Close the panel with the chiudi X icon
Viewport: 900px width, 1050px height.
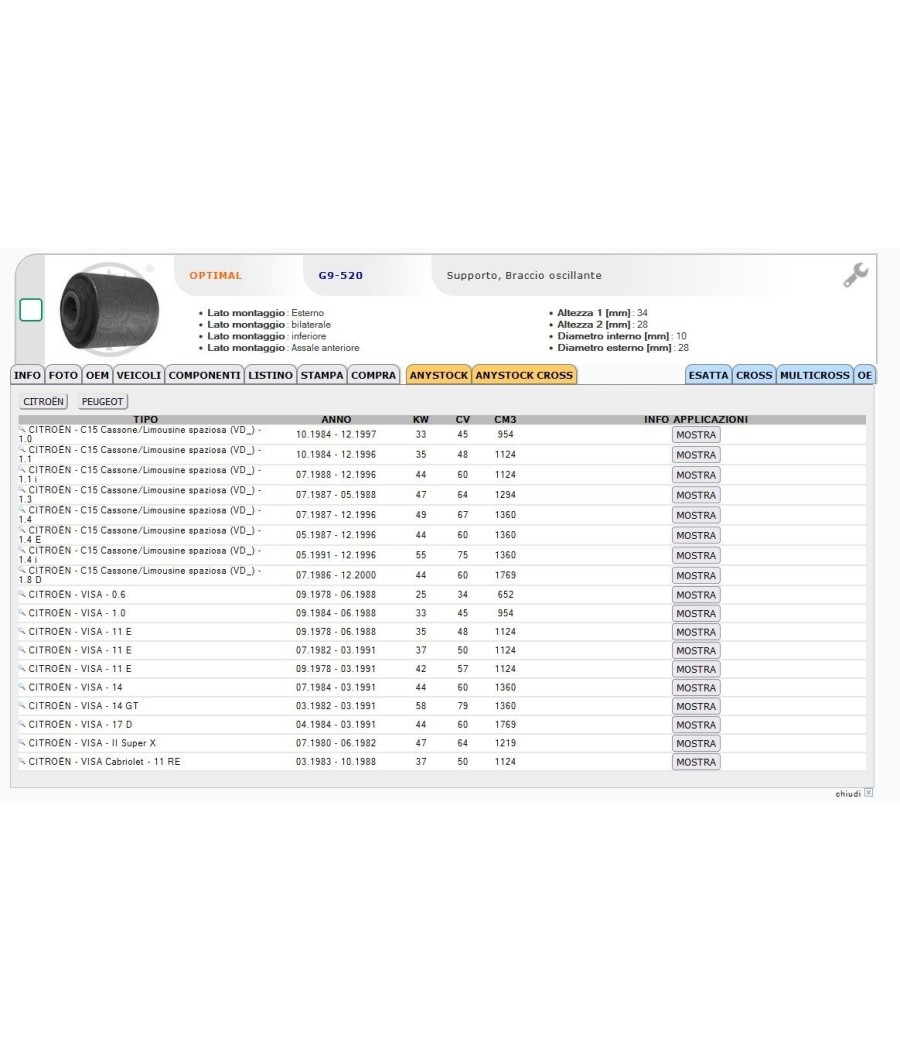pos(869,793)
